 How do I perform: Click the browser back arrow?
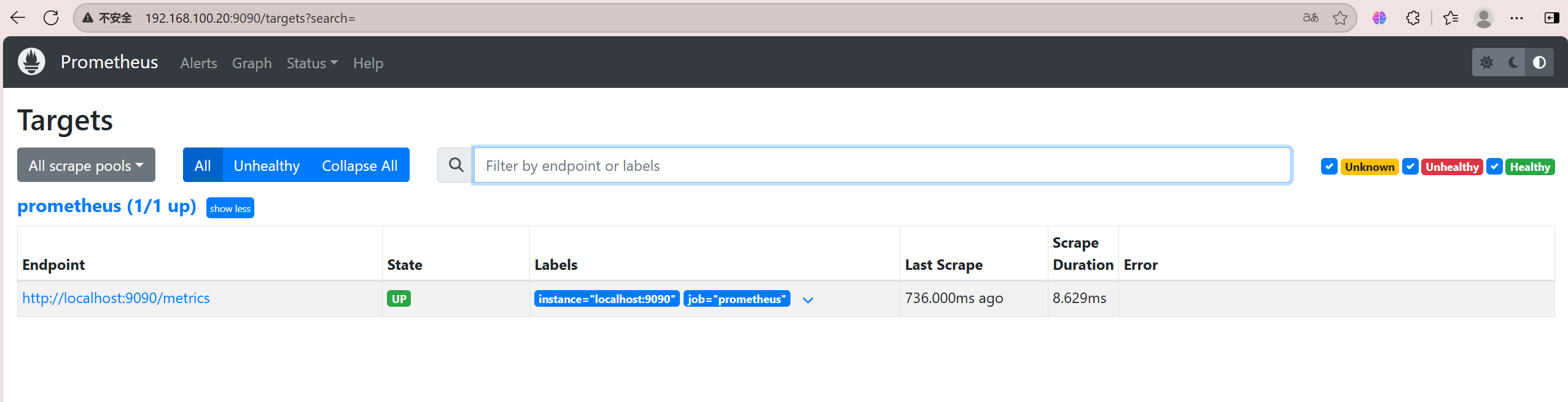(18, 18)
